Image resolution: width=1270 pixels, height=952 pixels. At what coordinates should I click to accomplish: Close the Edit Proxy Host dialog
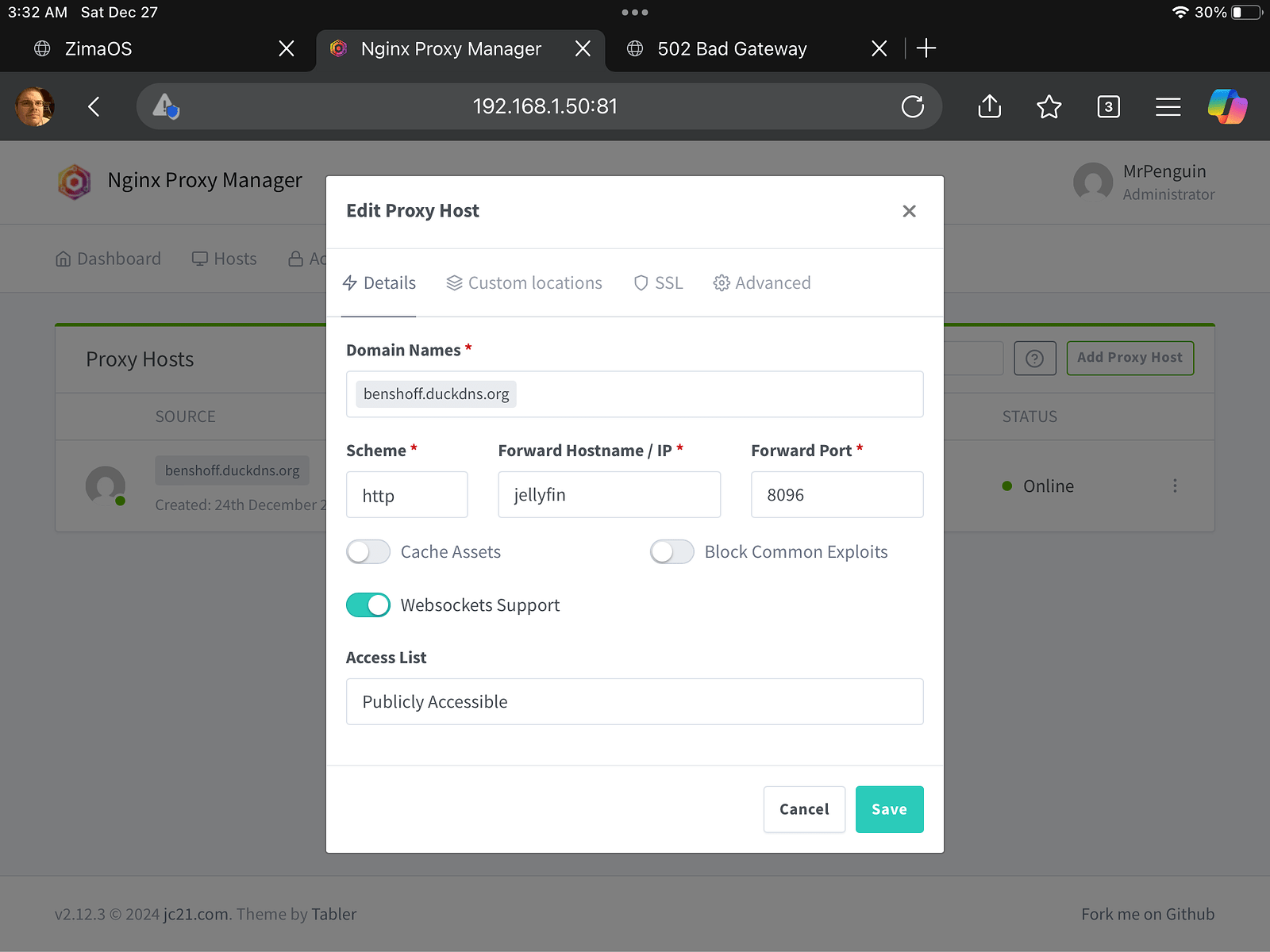(x=909, y=211)
